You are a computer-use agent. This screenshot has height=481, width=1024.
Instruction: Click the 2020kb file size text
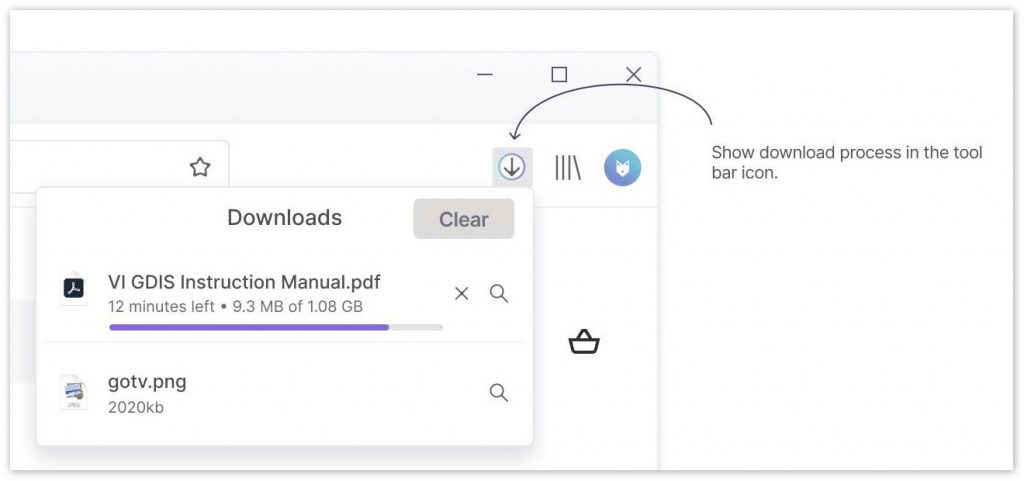pyautogui.click(x=136, y=407)
